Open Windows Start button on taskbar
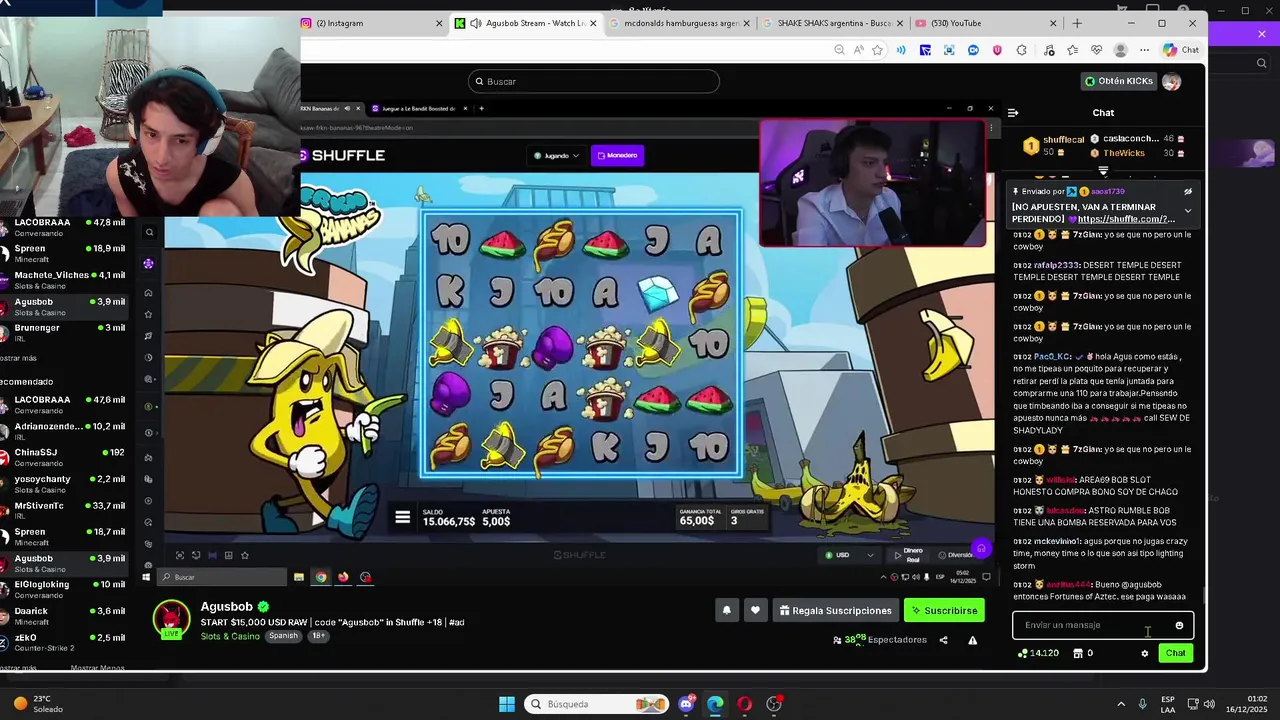 (x=507, y=704)
